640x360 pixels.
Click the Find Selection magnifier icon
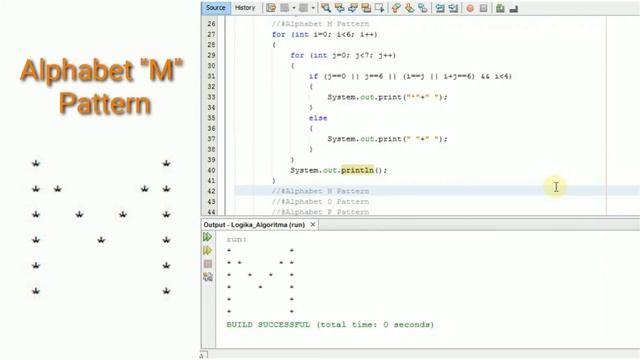click(326, 8)
